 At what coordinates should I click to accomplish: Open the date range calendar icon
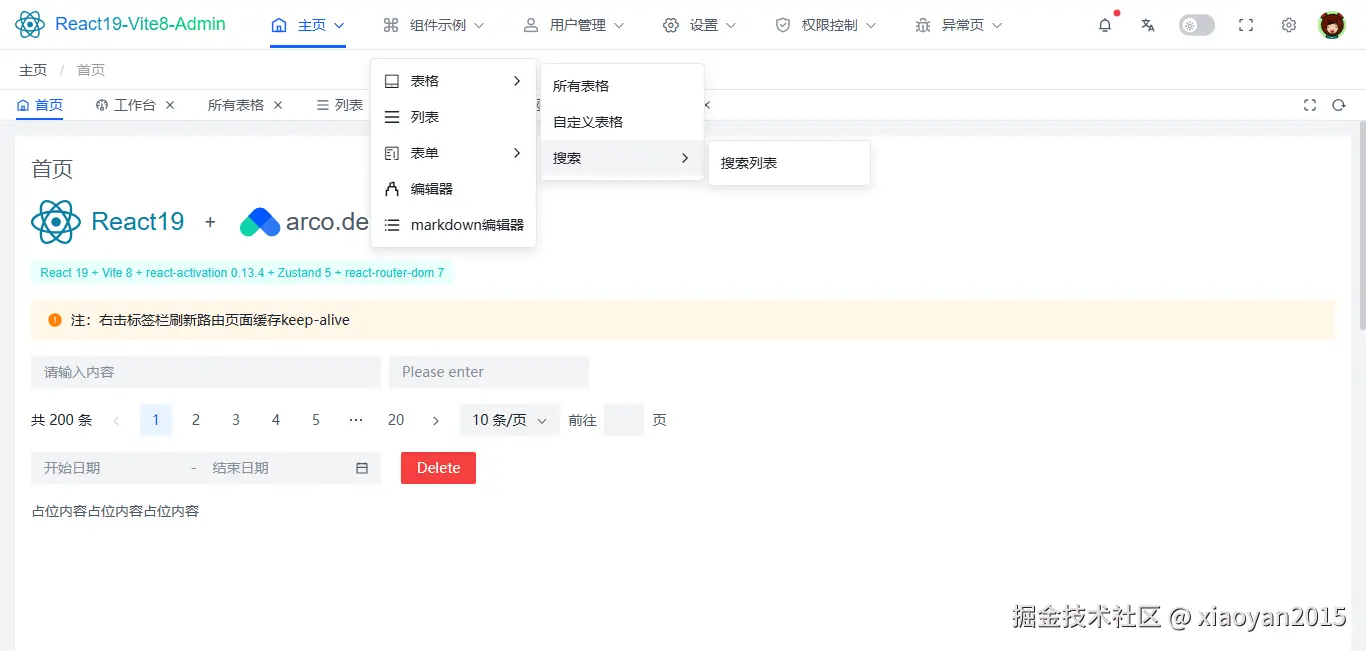click(x=362, y=468)
